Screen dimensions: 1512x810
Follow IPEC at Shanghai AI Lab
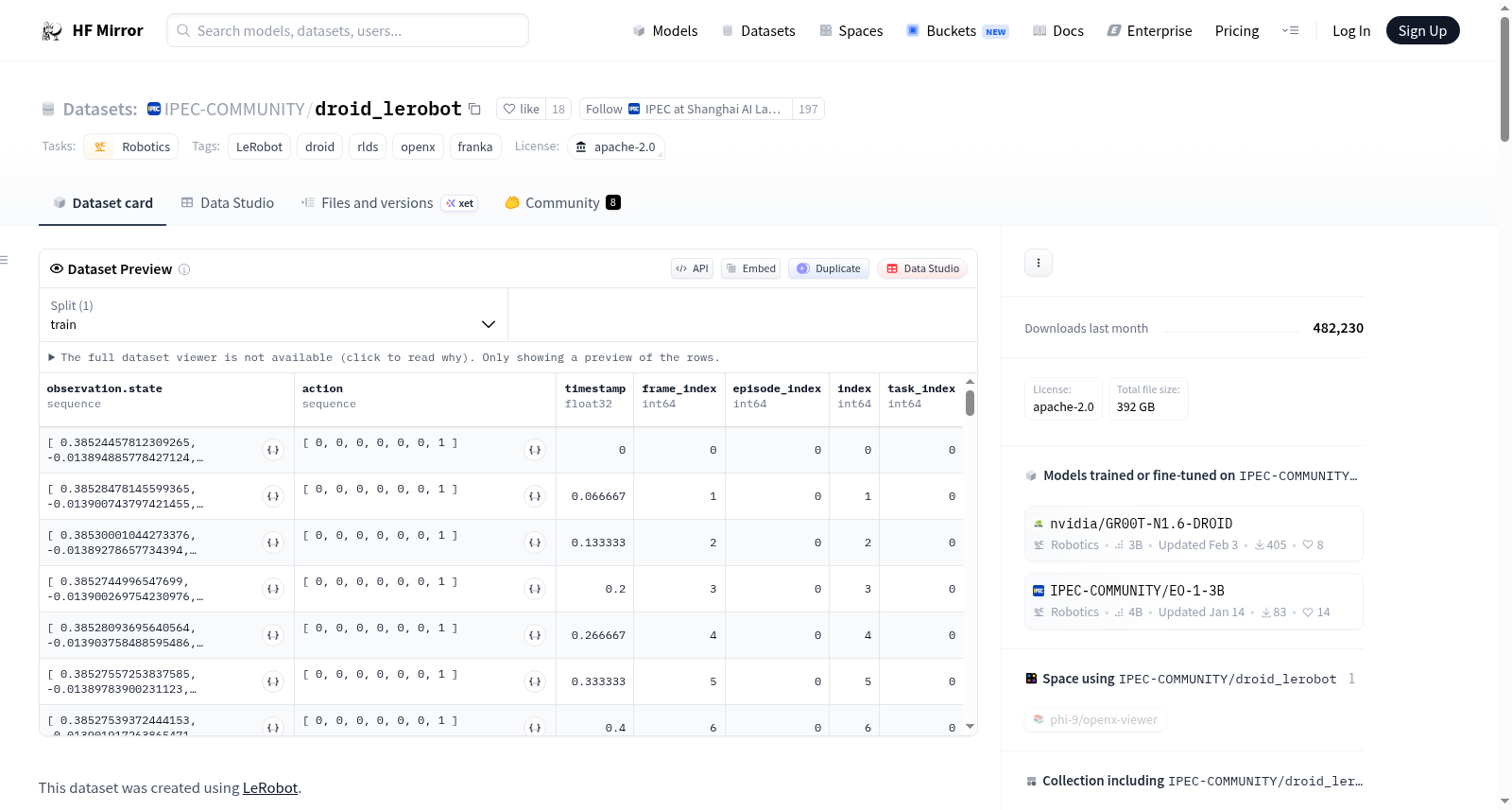tap(685, 110)
